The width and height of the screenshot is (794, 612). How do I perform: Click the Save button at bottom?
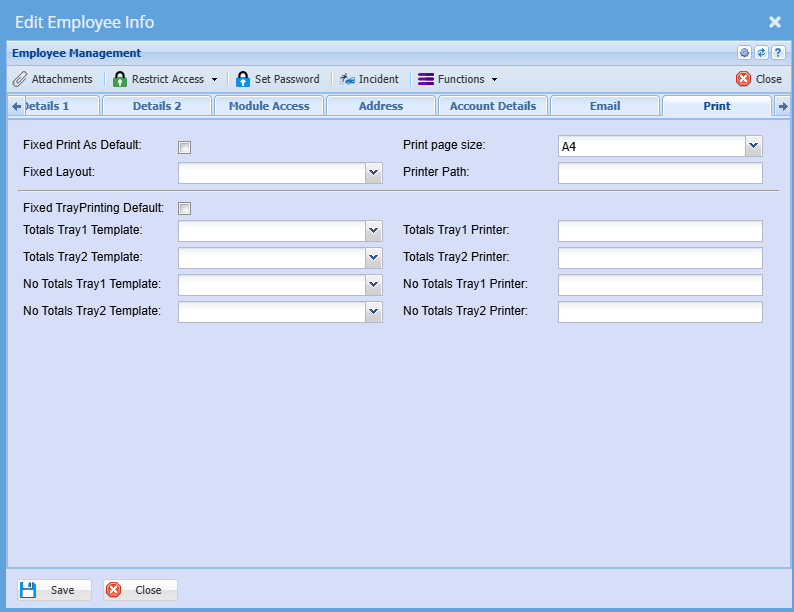click(x=53, y=590)
